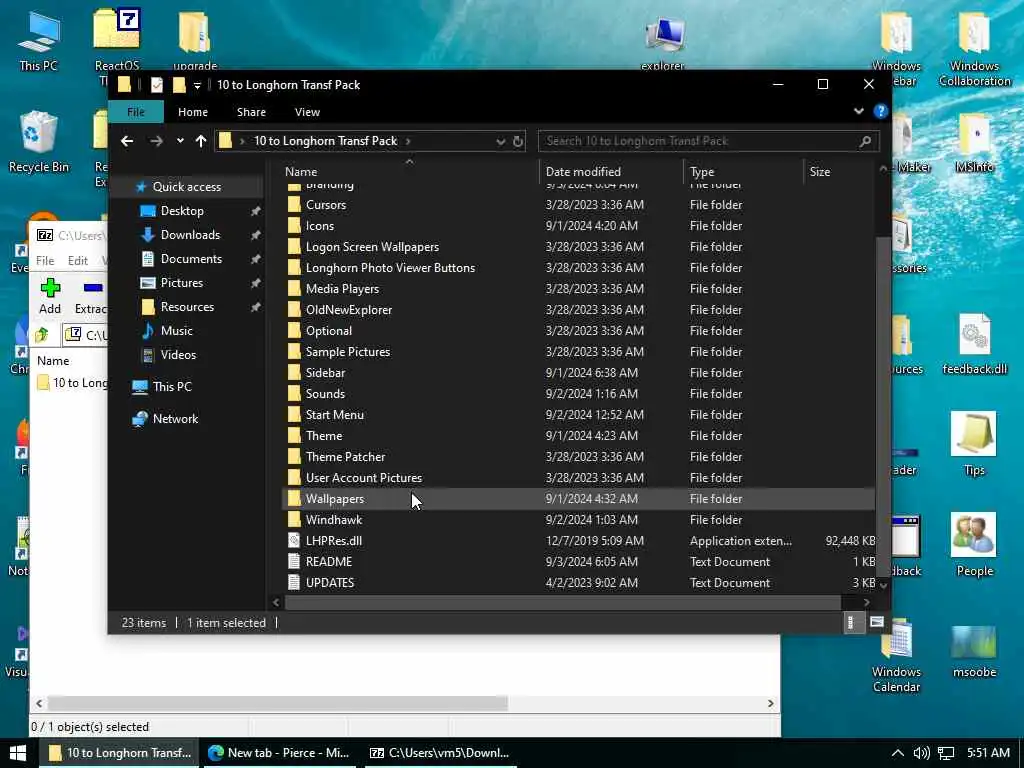Screen dimensions: 1024x768
Task: Click New folder quick access toolbar icon
Action: pos(178,85)
